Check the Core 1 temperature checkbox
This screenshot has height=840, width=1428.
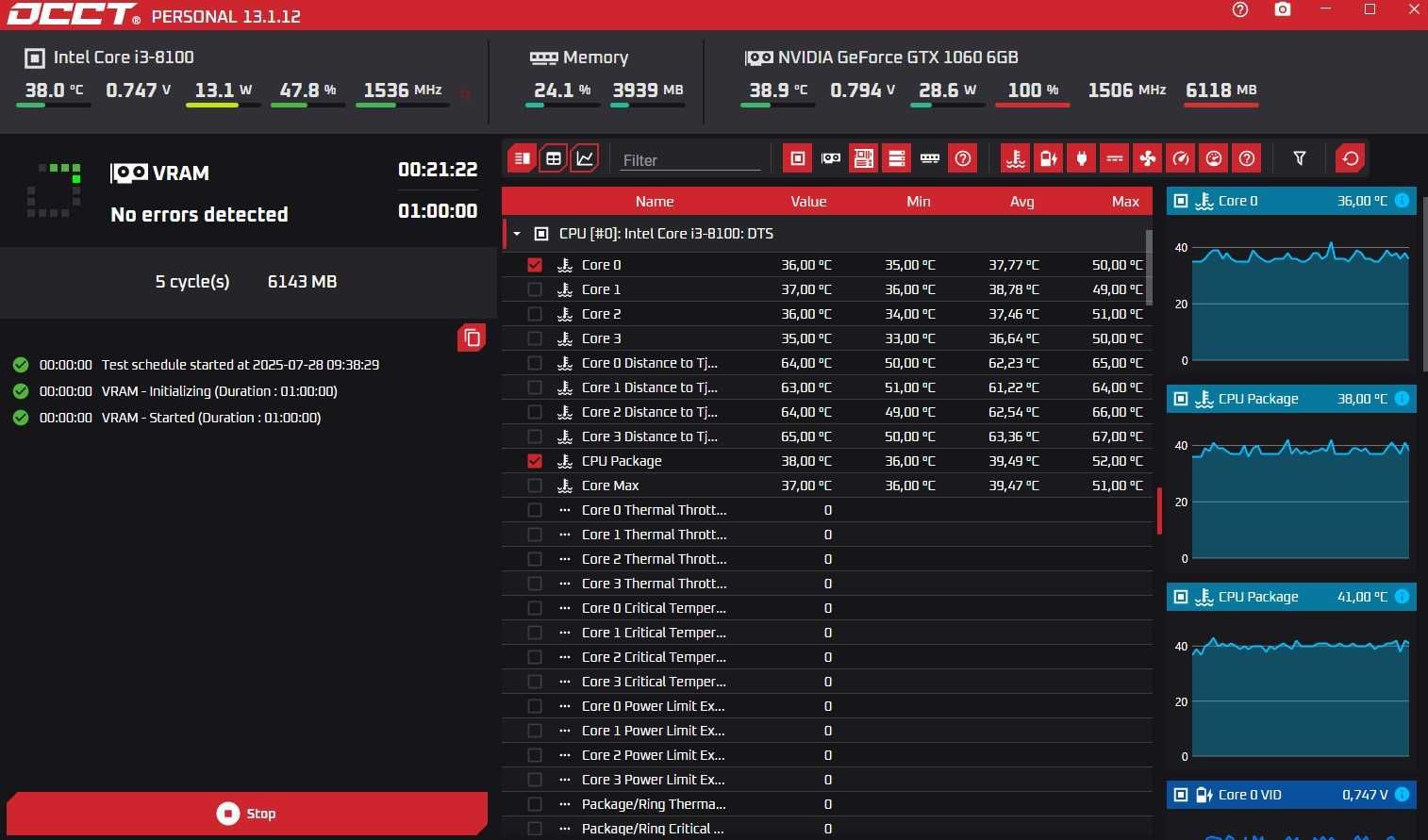(x=535, y=289)
